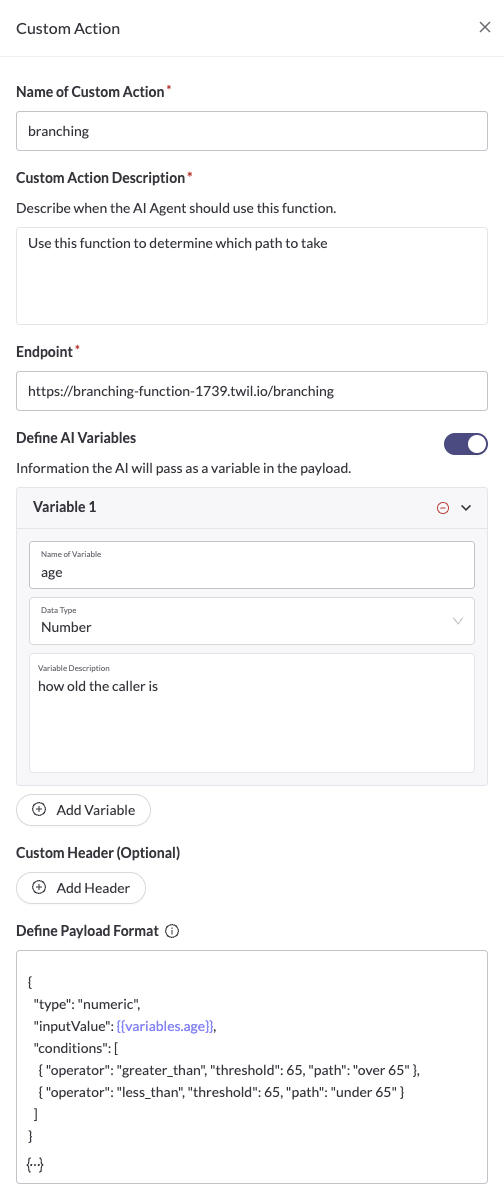Open the Data Type dropdown
This screenshot has height=1190, width=504.
tap(252, 621)
